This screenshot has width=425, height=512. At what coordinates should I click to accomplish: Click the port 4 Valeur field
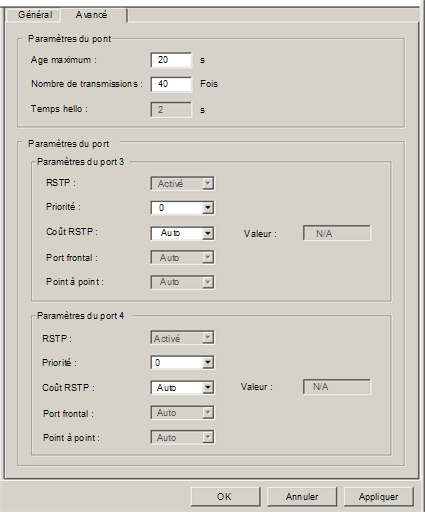[x=337, y=387]
